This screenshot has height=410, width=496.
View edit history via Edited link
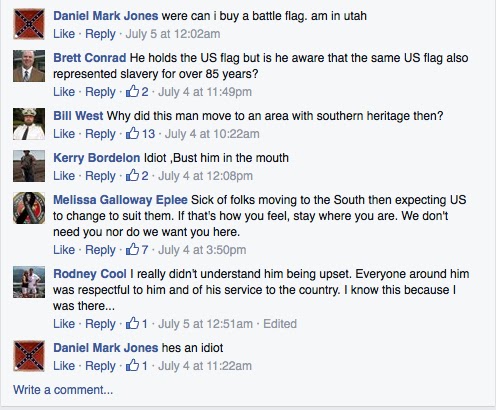(x=280, y=324)
